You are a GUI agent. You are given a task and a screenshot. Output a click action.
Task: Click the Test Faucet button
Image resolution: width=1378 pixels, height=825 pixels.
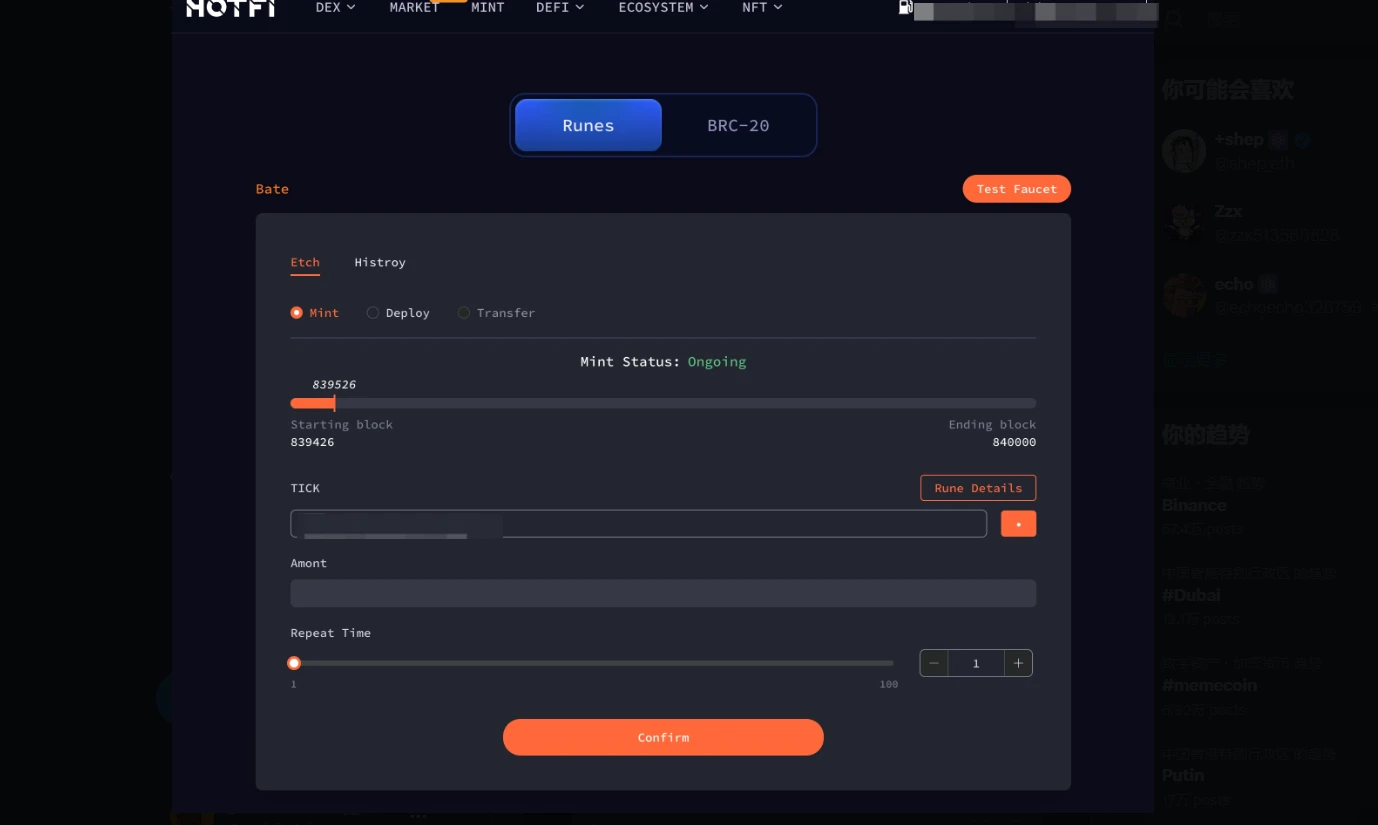1016,188
